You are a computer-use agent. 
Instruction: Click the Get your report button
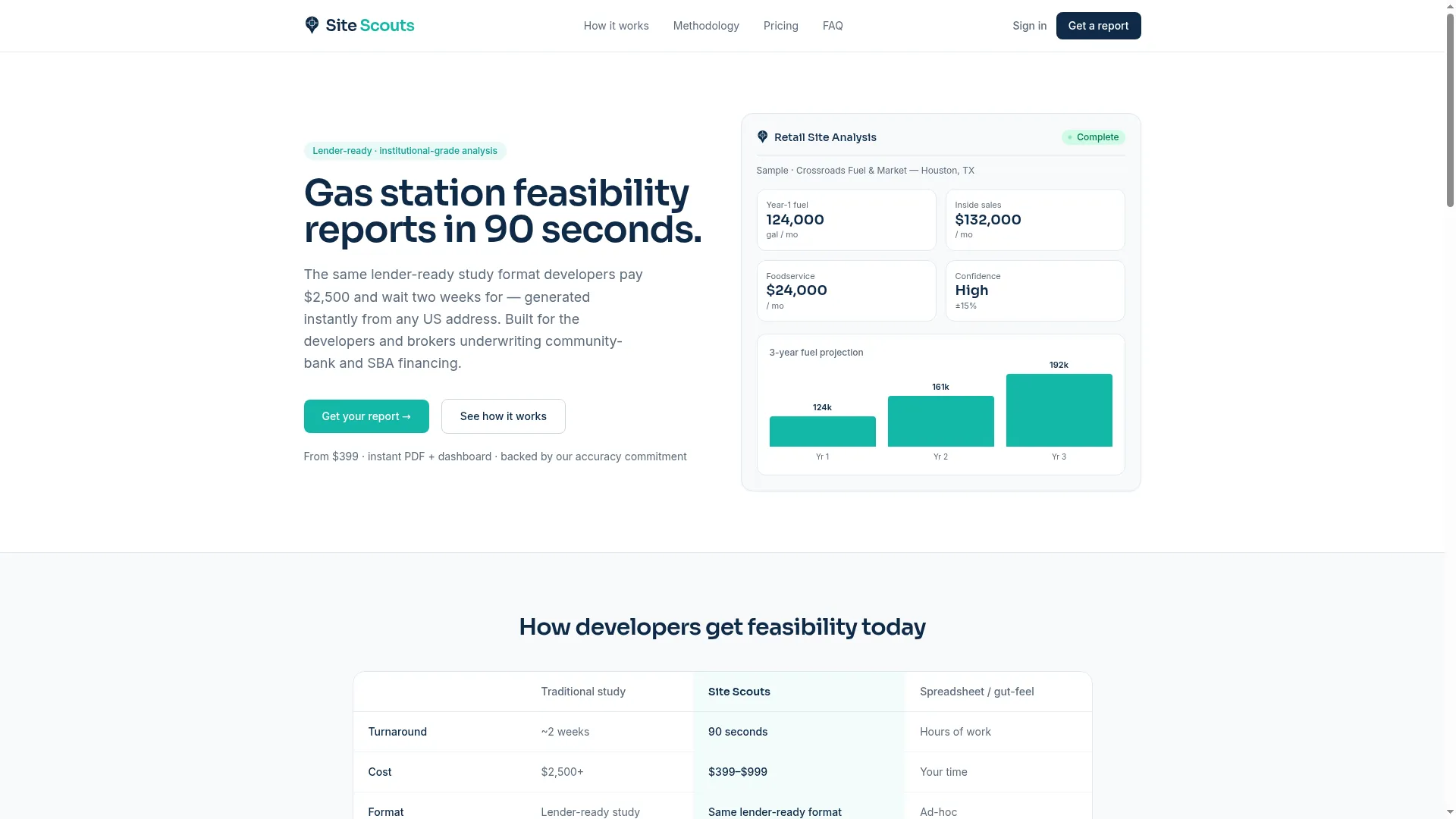click(x=366, y=416)
